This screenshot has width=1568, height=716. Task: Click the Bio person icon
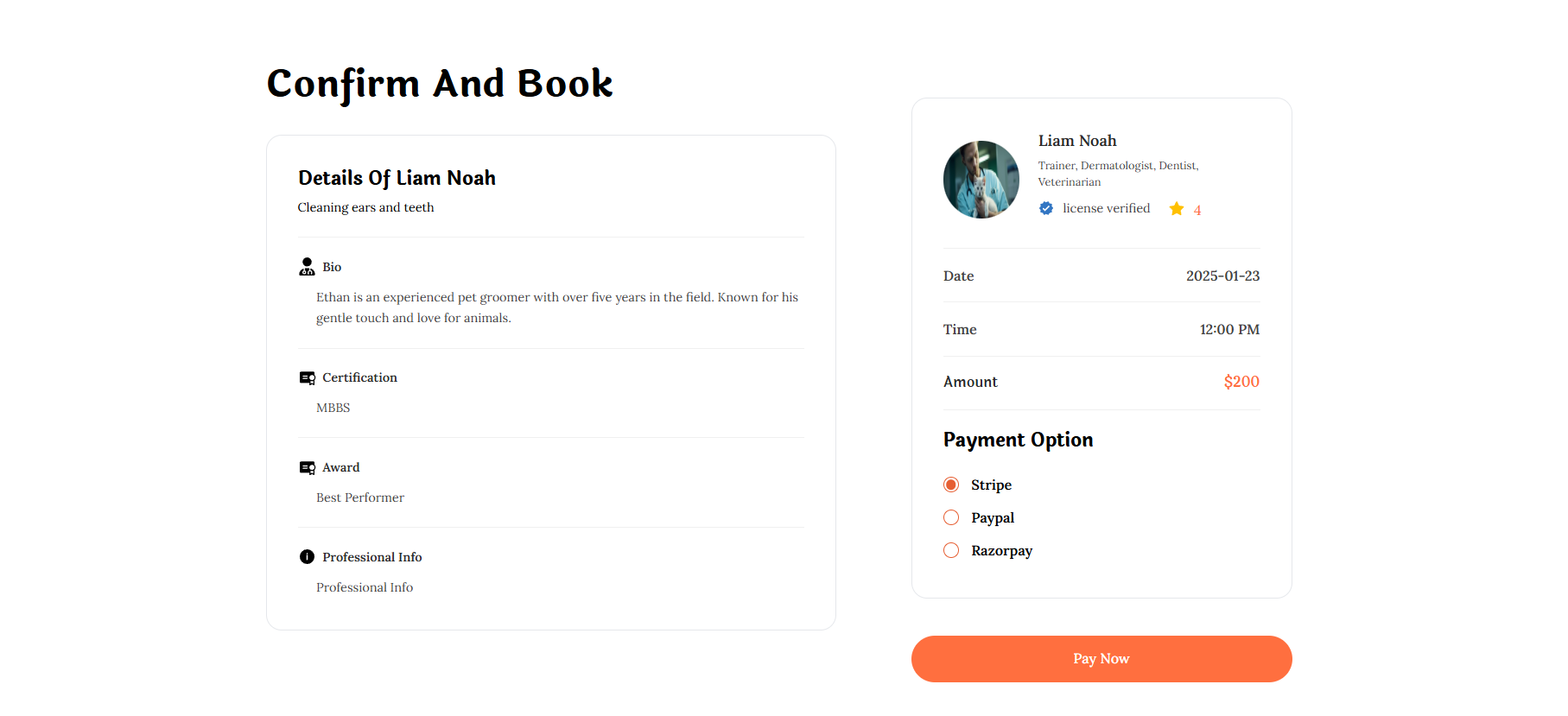point(307,267)
